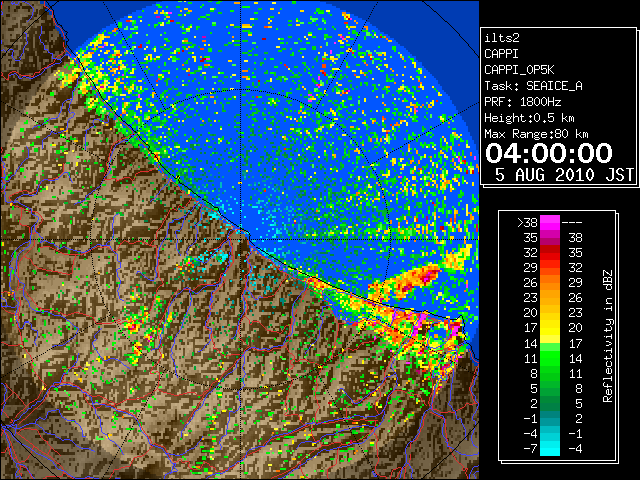Click the 04:00:00 timestamp

click(549, 153)
